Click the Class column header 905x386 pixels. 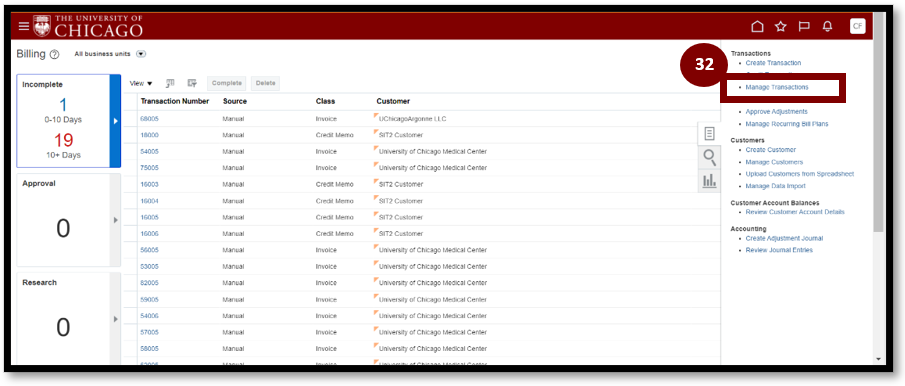[x=326, y=102]
